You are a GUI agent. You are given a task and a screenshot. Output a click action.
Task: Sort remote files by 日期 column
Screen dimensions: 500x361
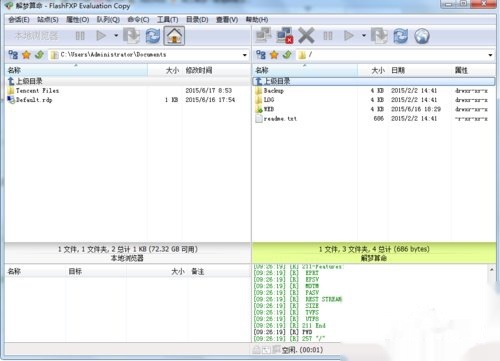pyautogui.click(x=419, y=70)
